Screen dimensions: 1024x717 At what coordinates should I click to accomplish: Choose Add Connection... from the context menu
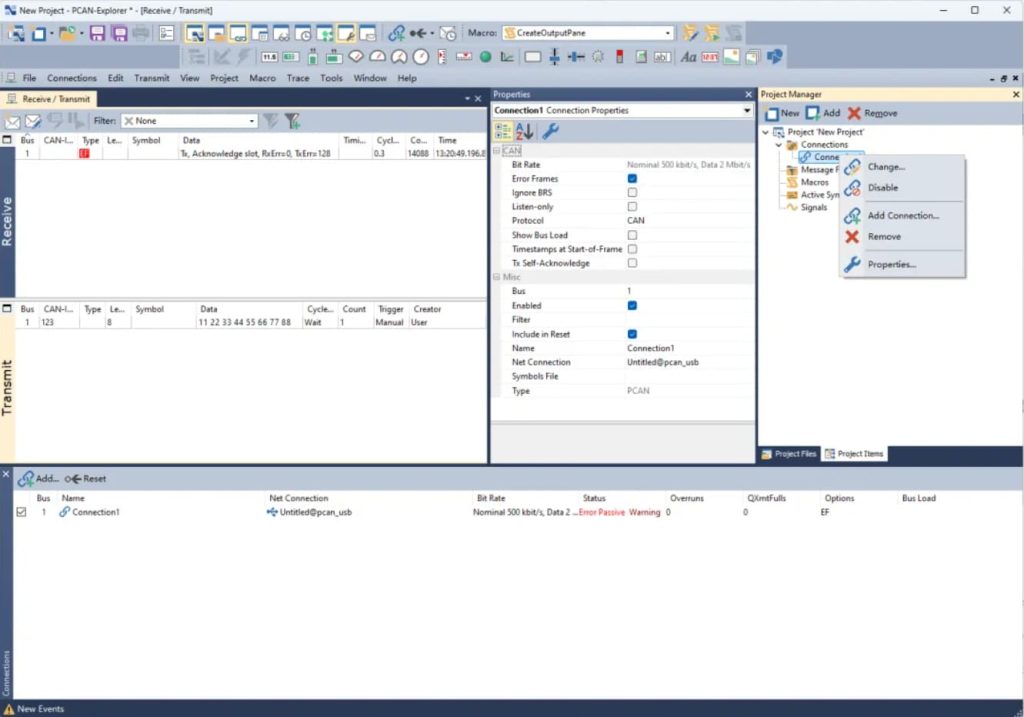903,215
